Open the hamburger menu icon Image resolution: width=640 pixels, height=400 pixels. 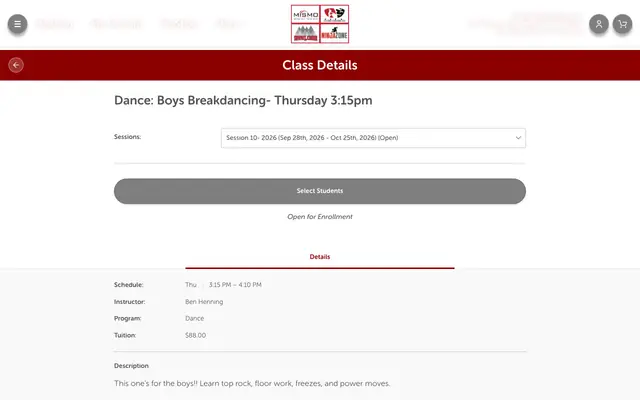17,24
